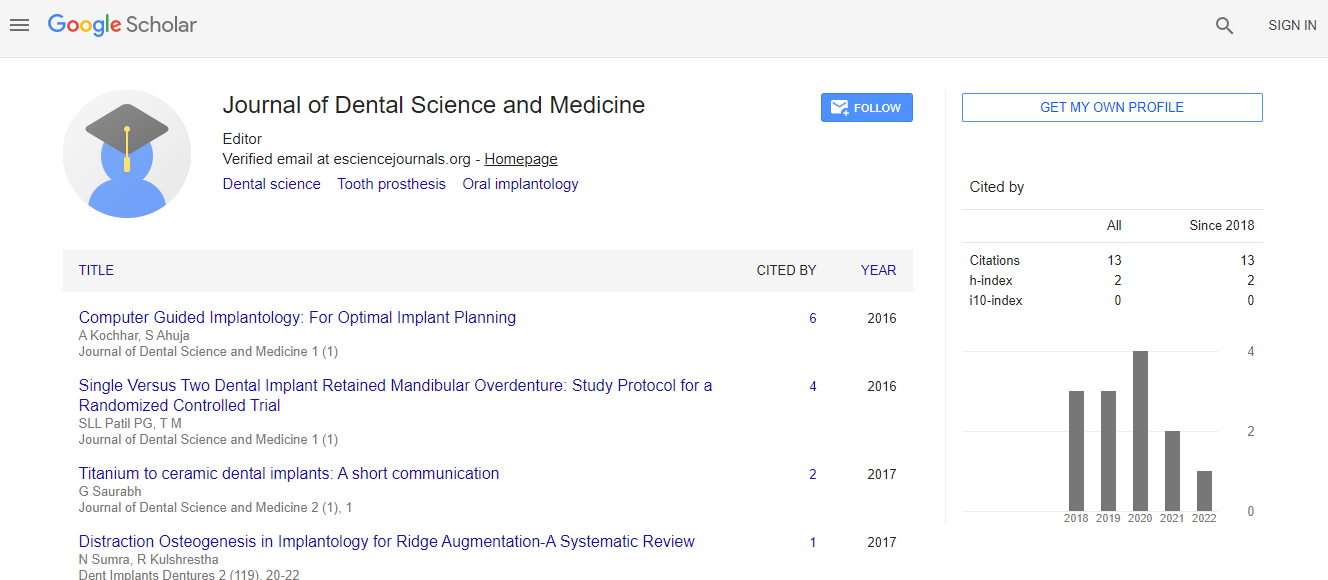The height and width of the screenshot is (580, 1328).
Task: Select the Tooth prosthesis interest tag
Action: point(391,184)
